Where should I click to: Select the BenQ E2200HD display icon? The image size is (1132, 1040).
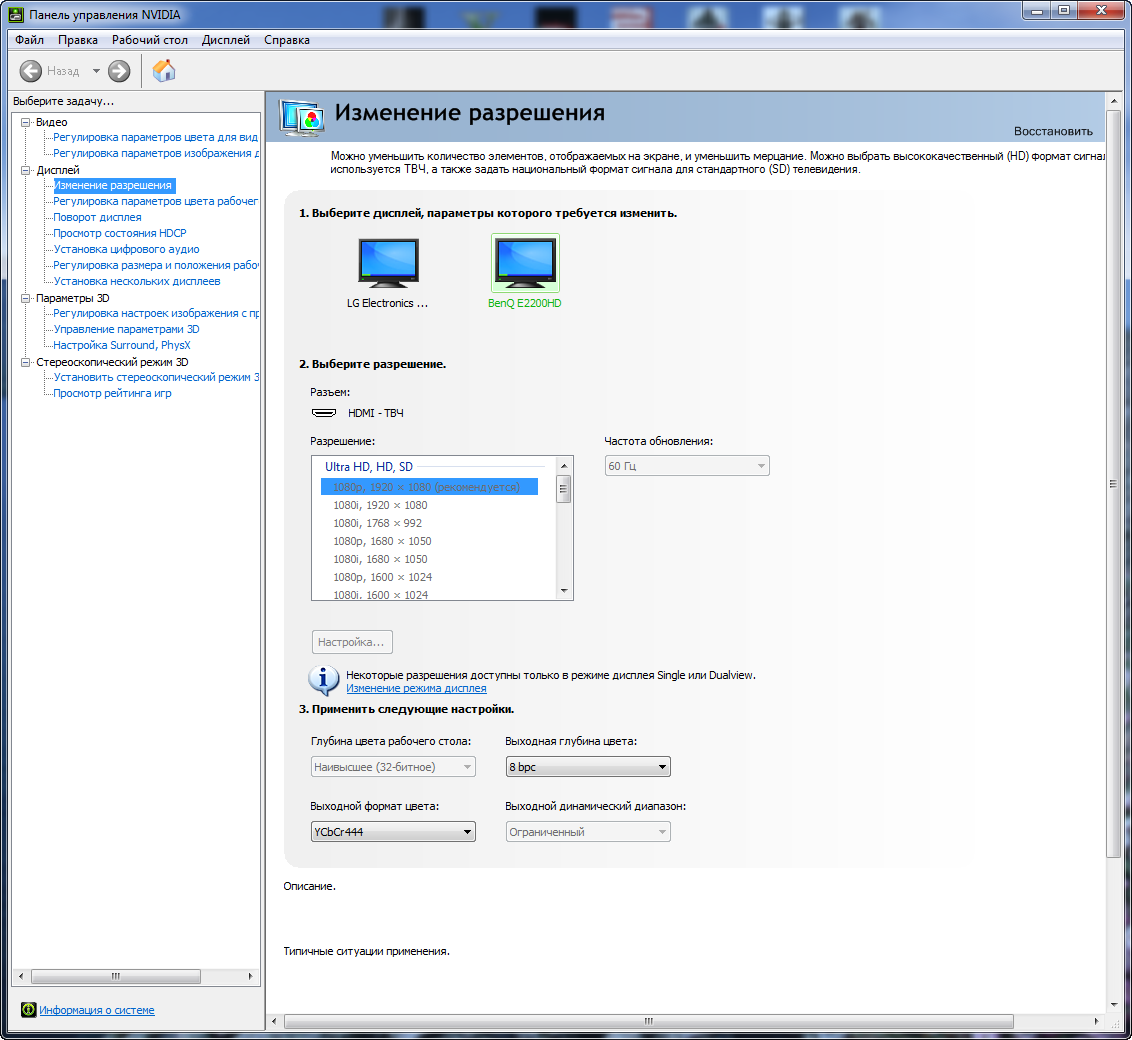click(525, 264)
